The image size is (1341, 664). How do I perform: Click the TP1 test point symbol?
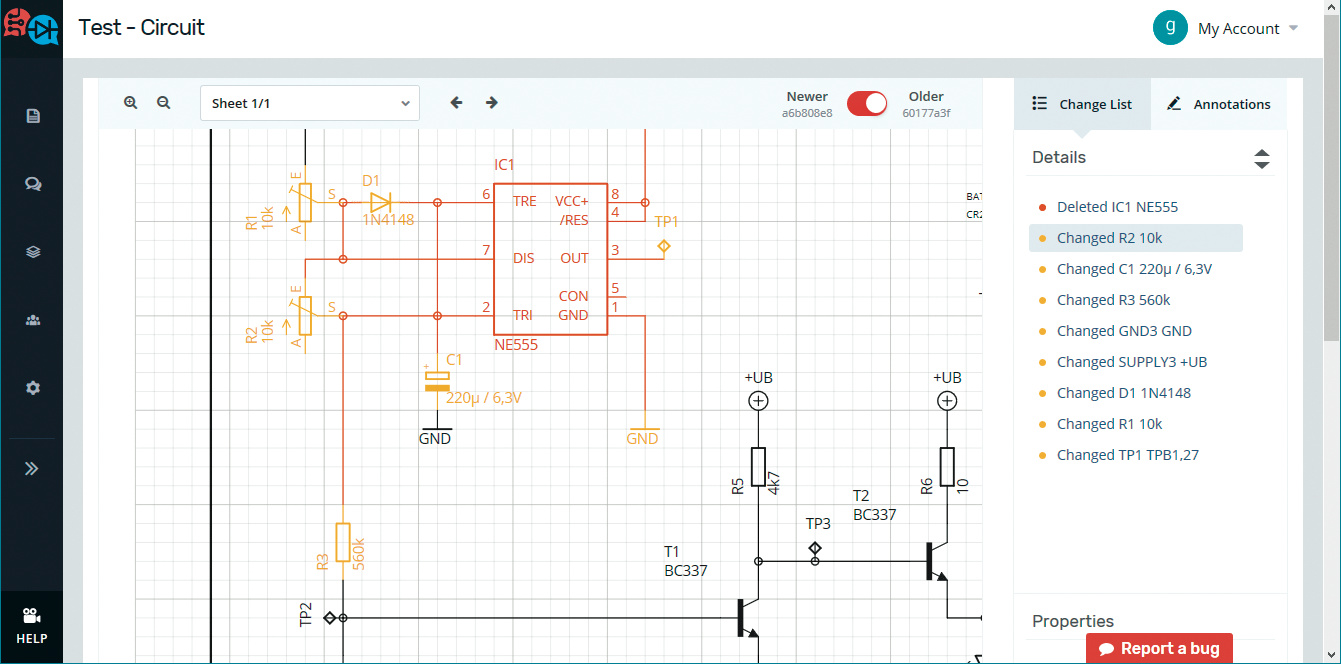tap(663, 246)
